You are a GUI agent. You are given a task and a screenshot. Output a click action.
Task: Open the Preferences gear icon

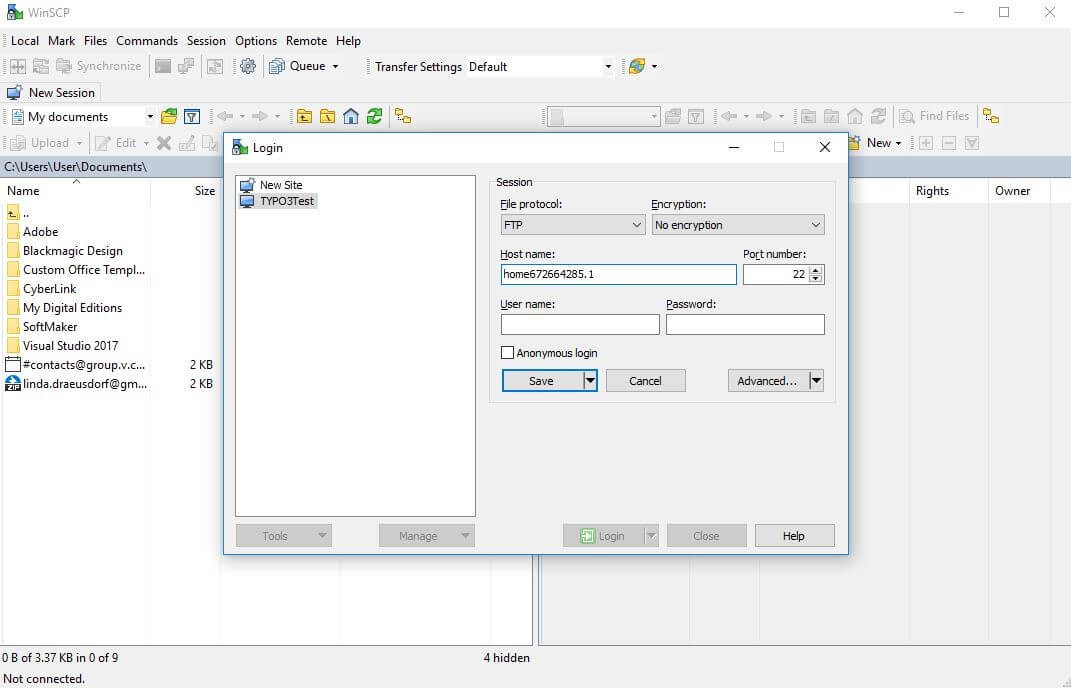(248, 66)
